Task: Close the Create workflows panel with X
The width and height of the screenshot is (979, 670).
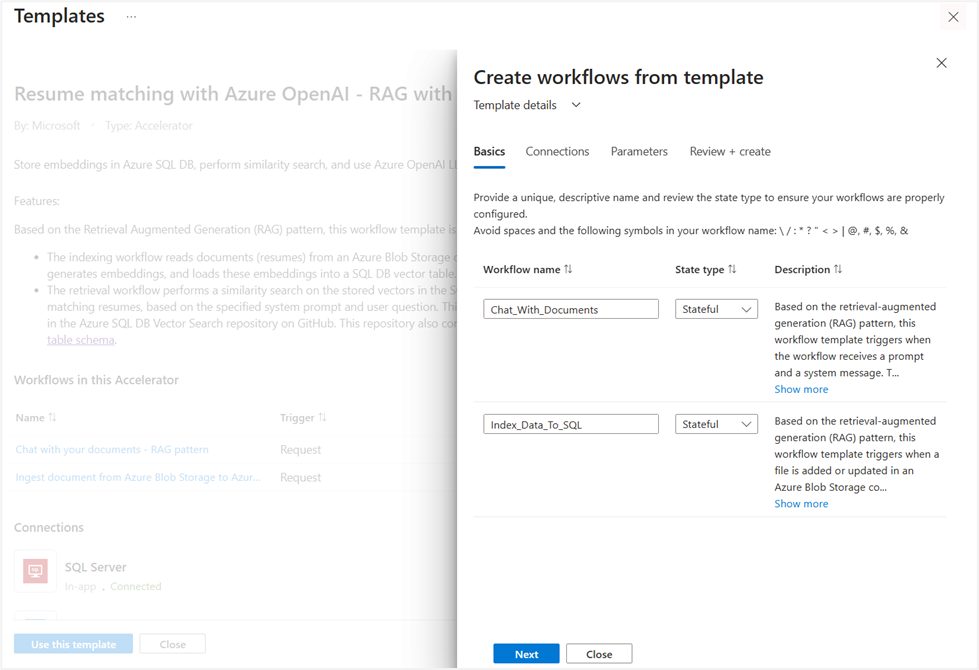Action: pos(941,63)
